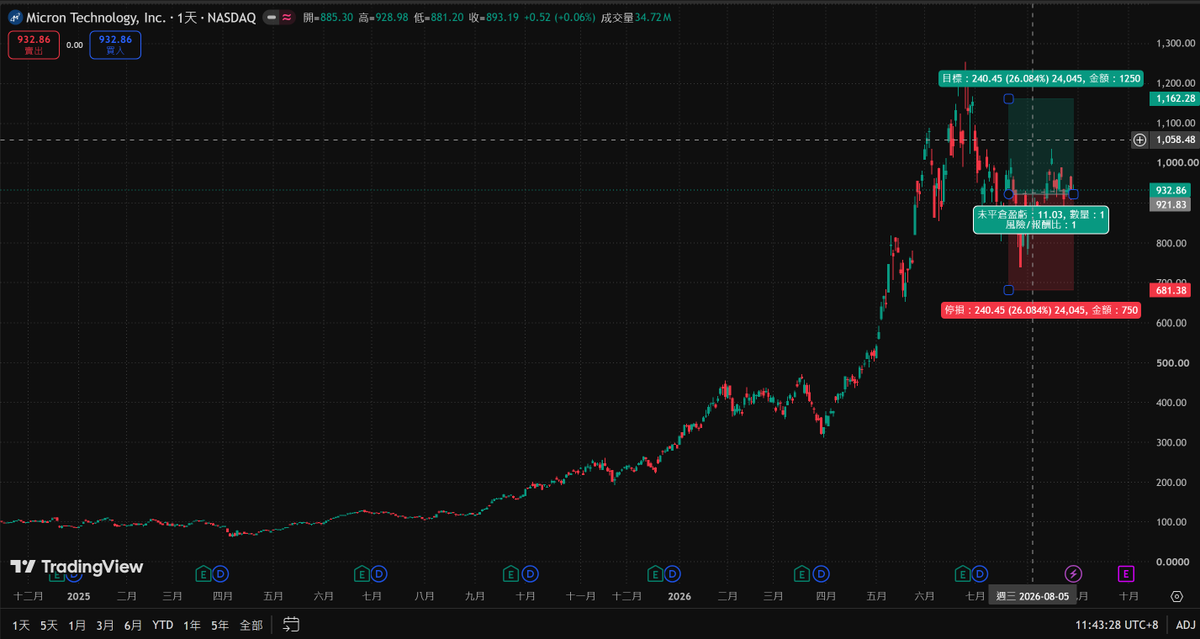Click the 週三 2026-08-05 date label
This screenshot has height=639, width=1200.
pos(1033,597)
